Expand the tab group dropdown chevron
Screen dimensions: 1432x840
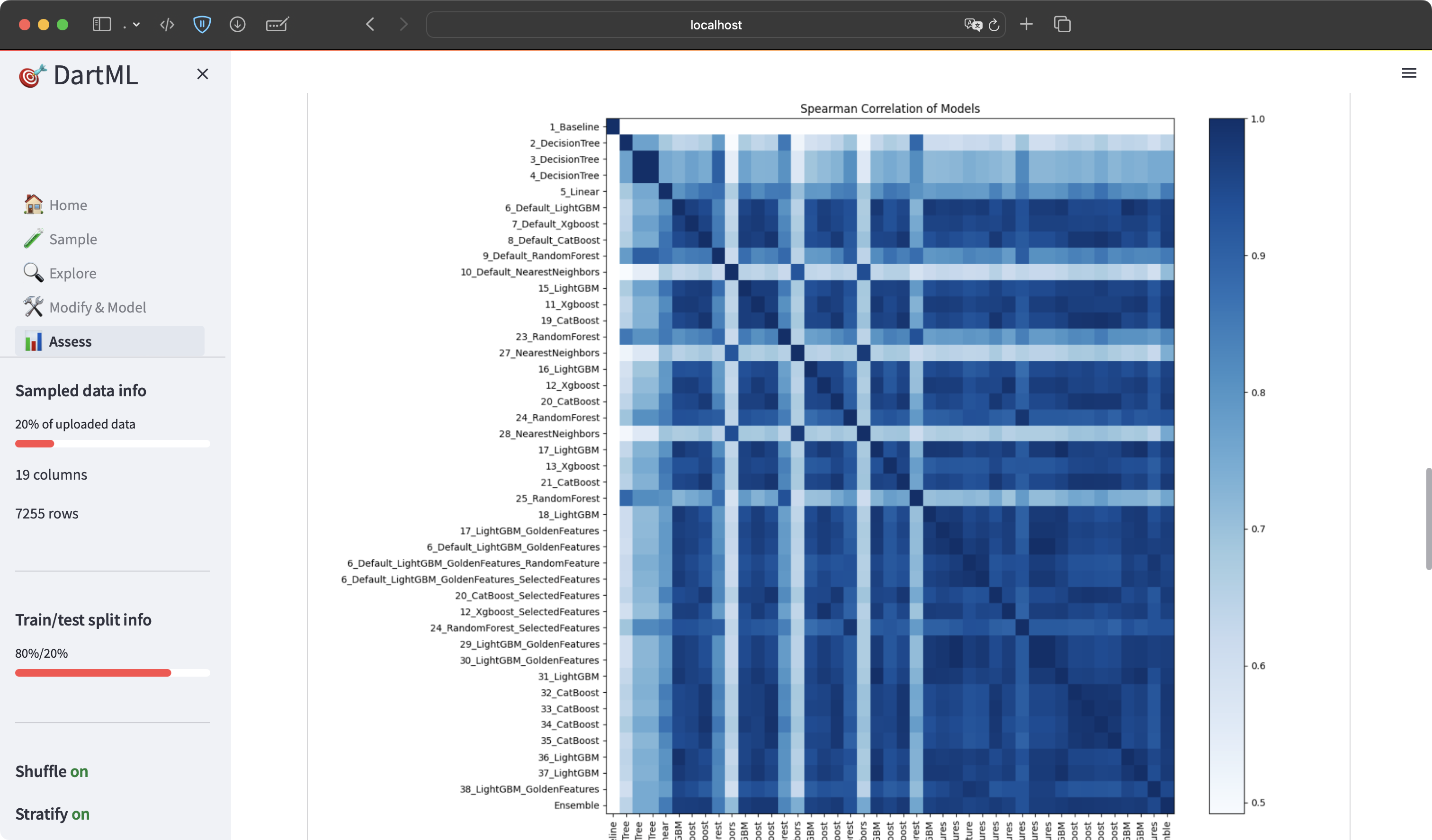(136, 25)
